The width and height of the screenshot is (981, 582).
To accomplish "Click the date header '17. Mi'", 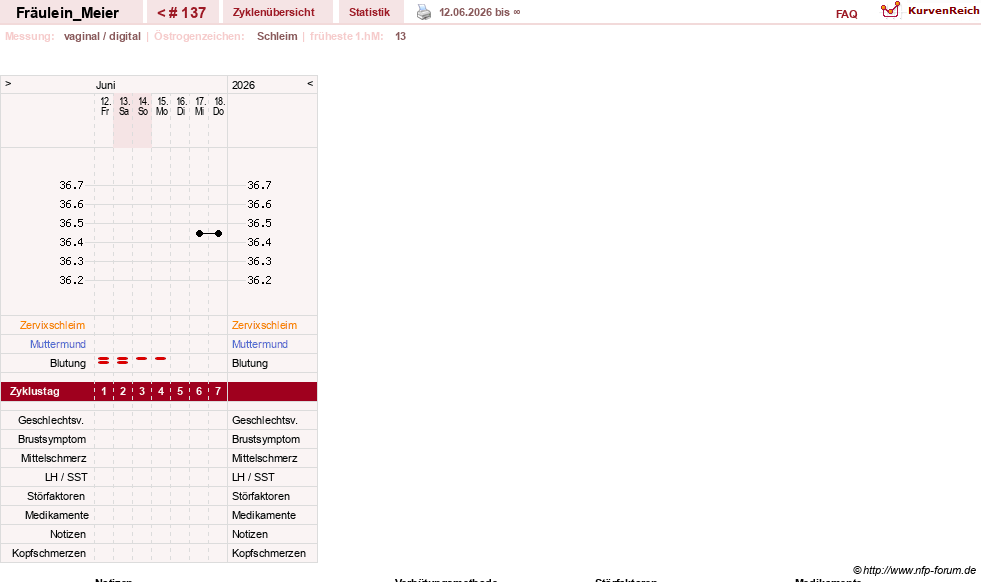I will [200, 106].
